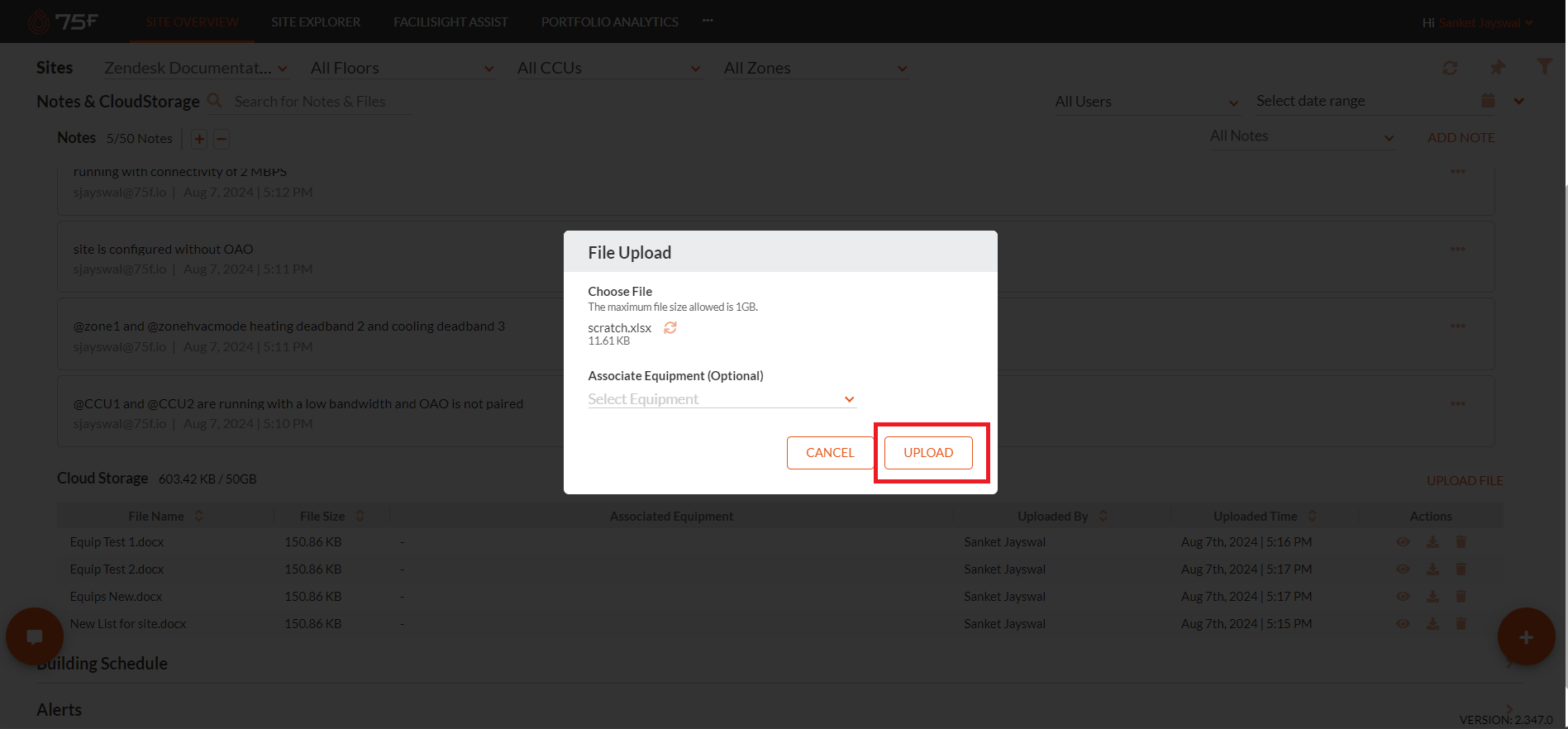Open the All Users dropdown

point(1147,102)
